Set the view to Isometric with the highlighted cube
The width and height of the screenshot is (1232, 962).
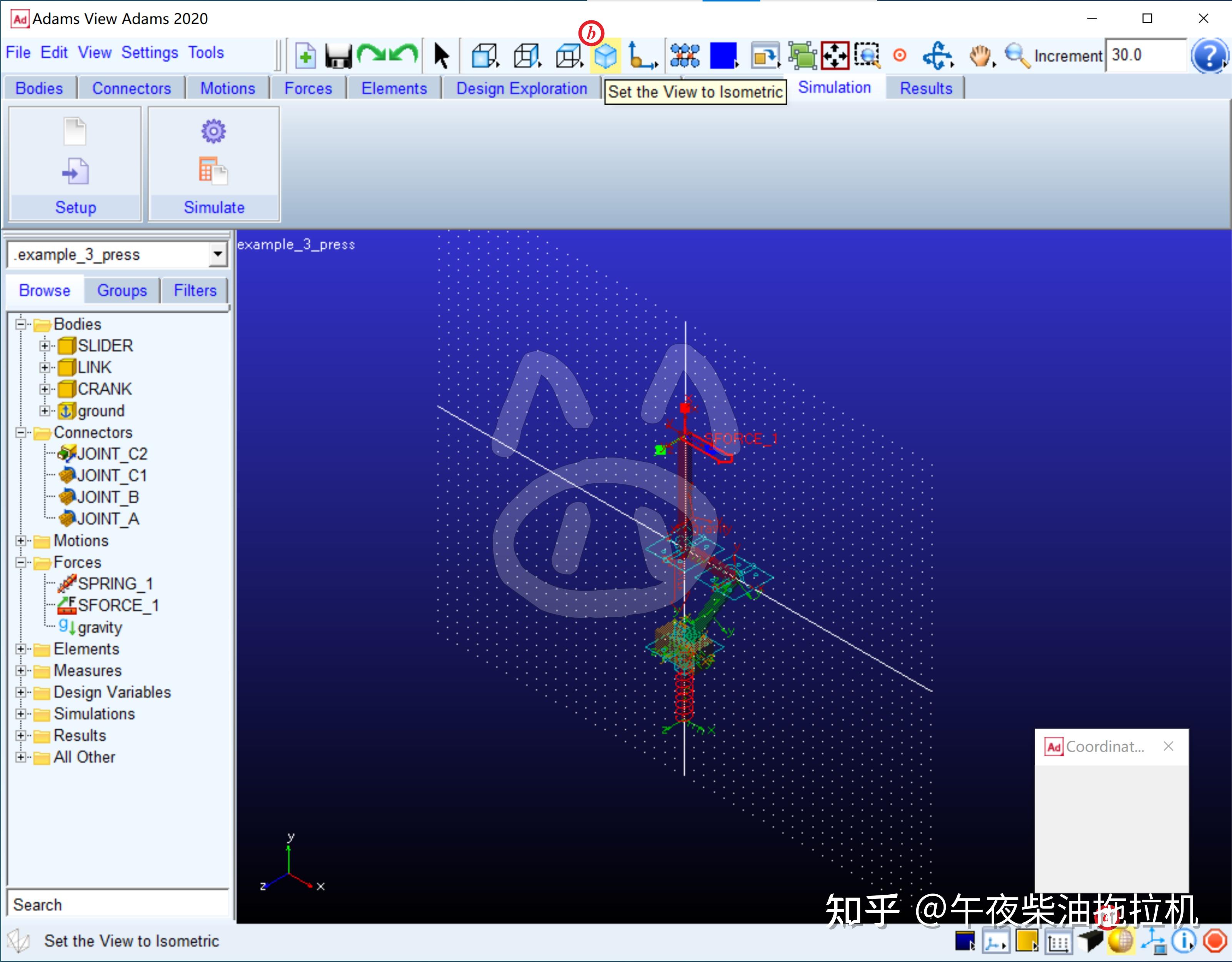tap(605, 56)
